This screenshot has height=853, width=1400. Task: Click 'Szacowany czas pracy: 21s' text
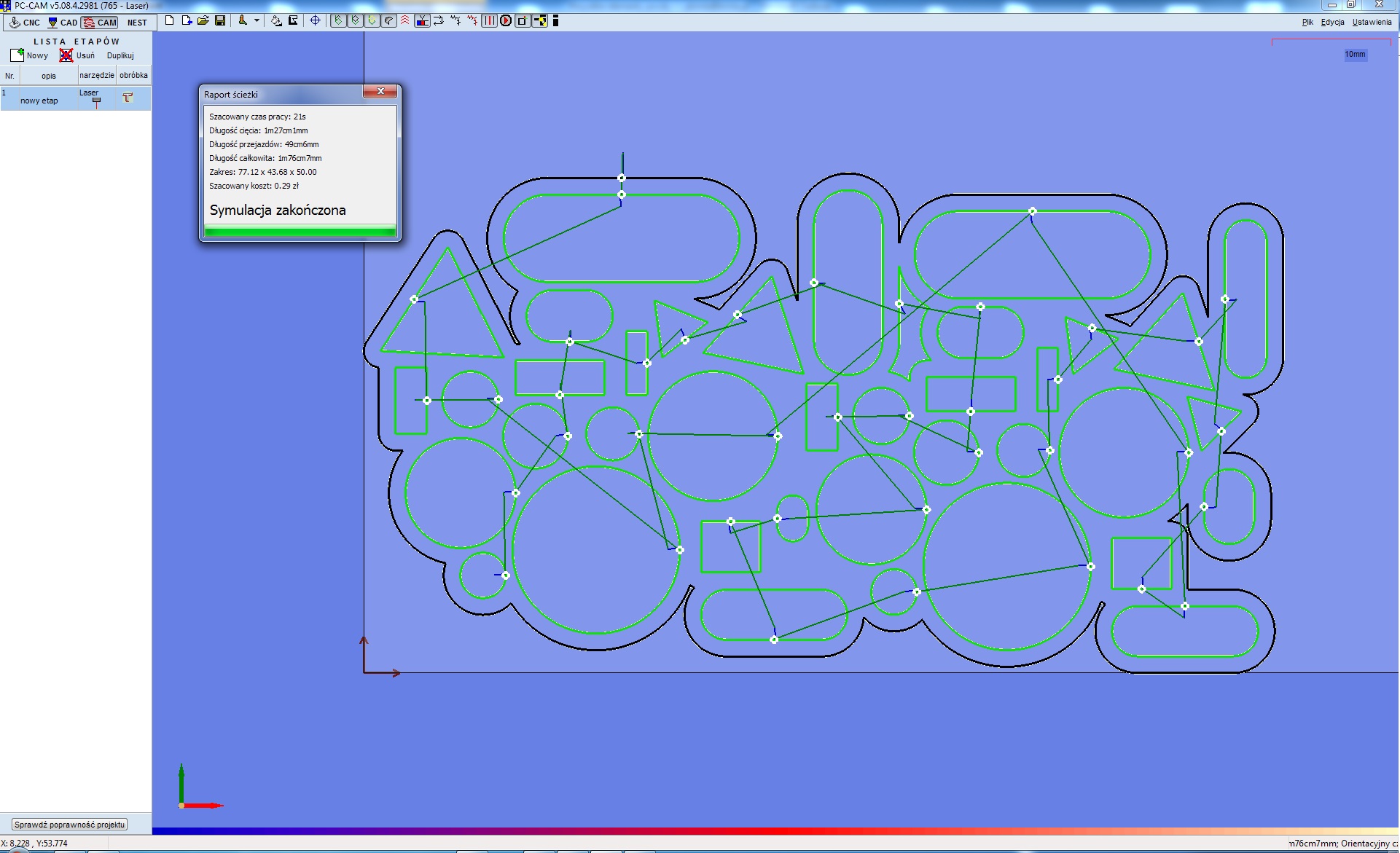pyautogui.click(x=257, y=117)
